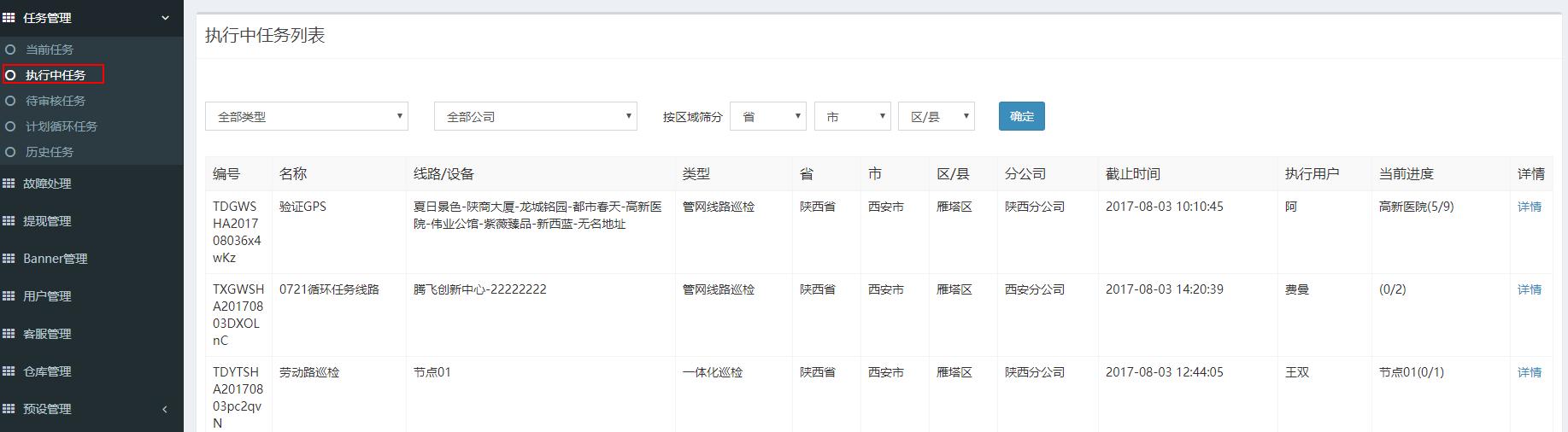Select 执行中任务 in sidebar
This screenshot has height=432, width=1568.
[56, 75]
